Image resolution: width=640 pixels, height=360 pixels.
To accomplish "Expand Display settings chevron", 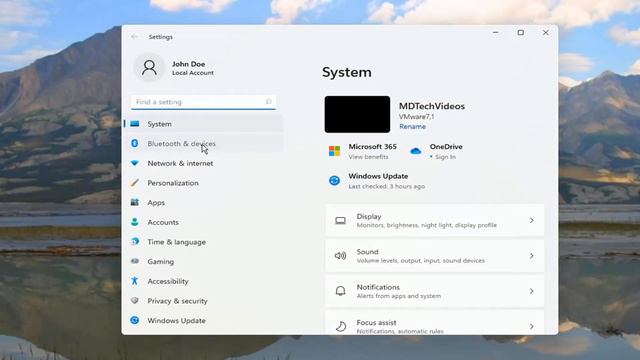I will pyautogui.click(x=531, y=220).
